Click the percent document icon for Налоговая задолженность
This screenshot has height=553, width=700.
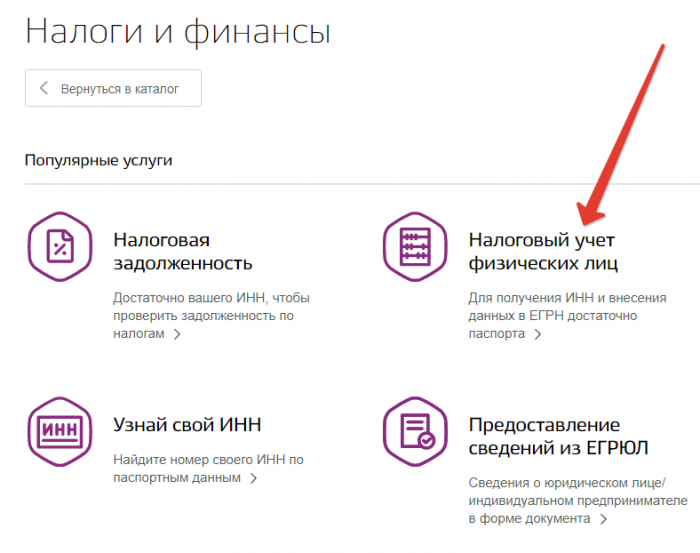(x=60, y=246)
